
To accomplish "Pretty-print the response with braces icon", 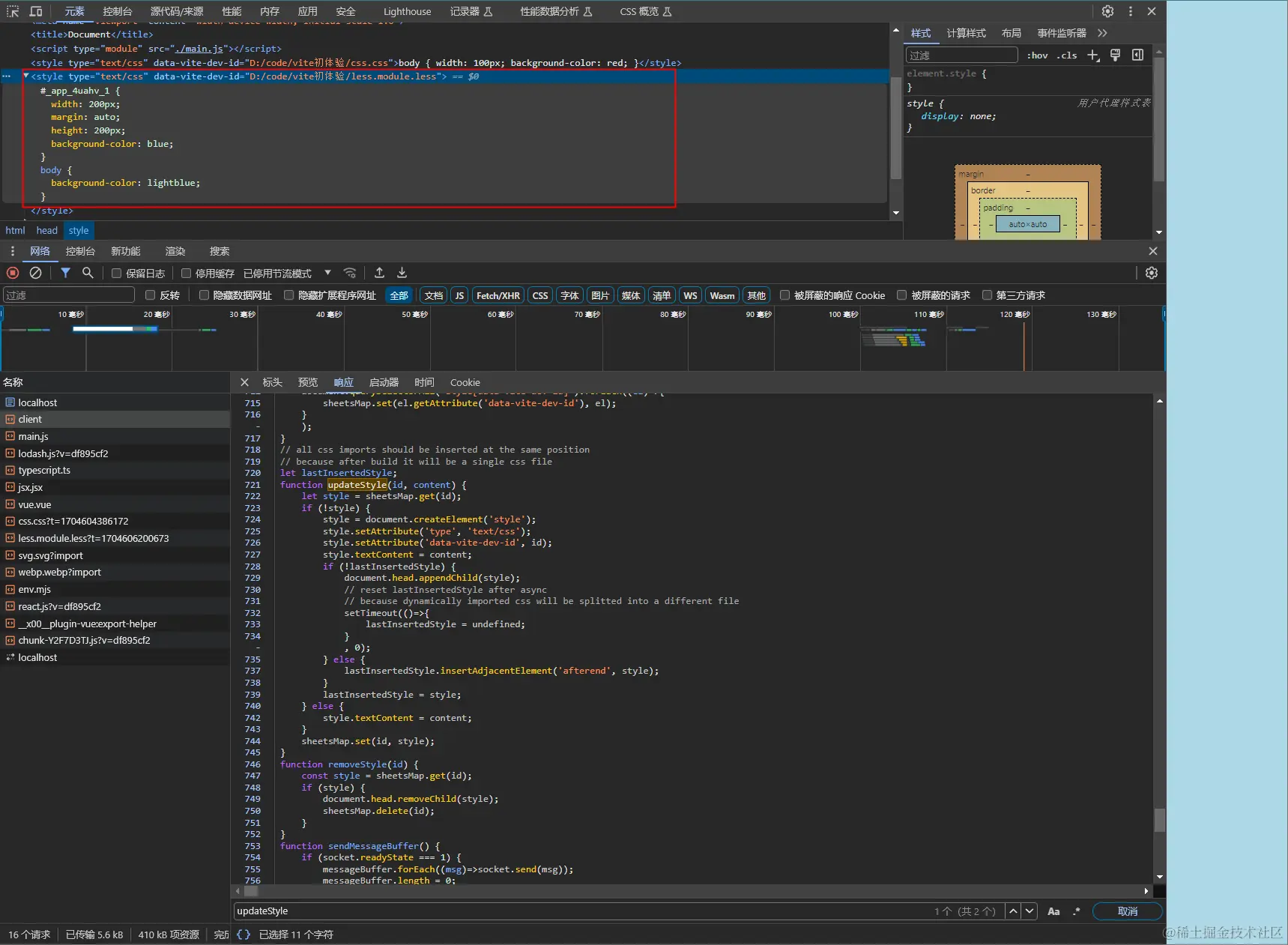I will (x=244, y=935).
